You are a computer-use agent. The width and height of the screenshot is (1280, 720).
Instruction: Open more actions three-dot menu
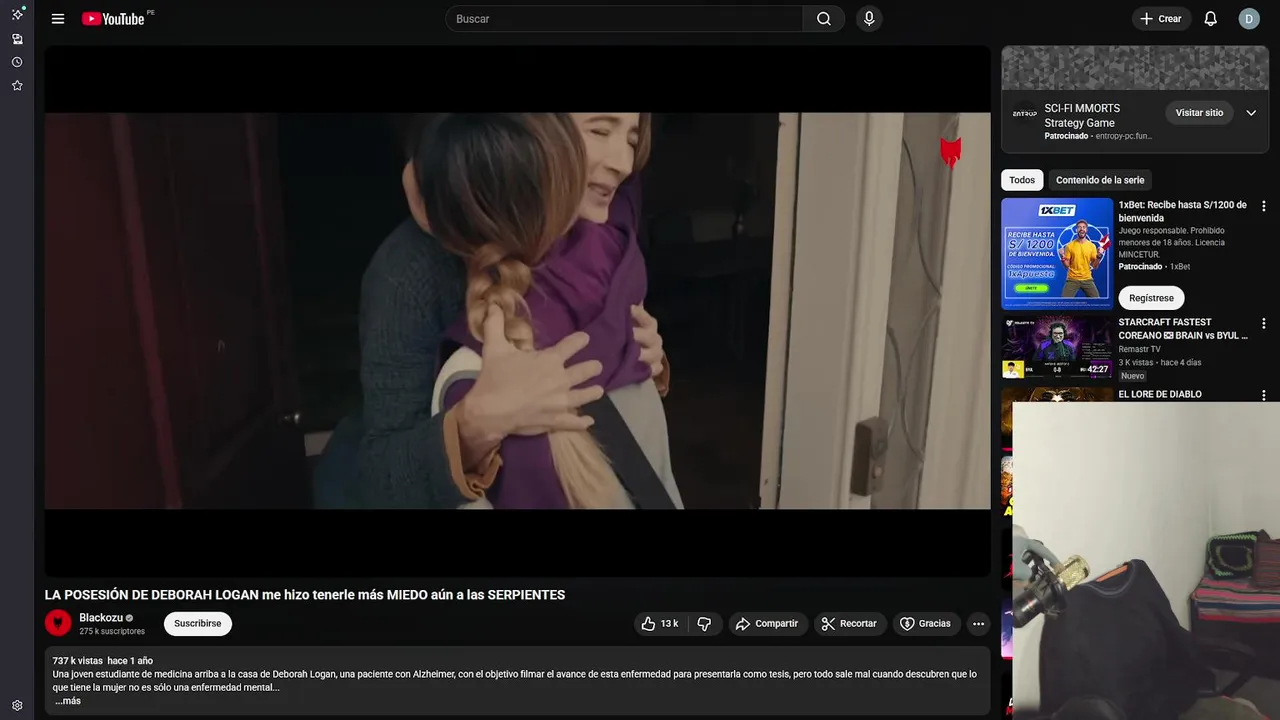pos(978,624)
